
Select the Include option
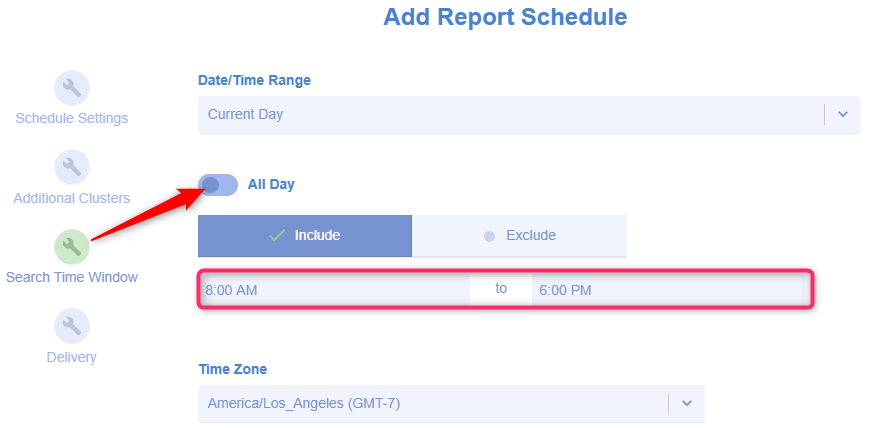(x=305, y=236)
